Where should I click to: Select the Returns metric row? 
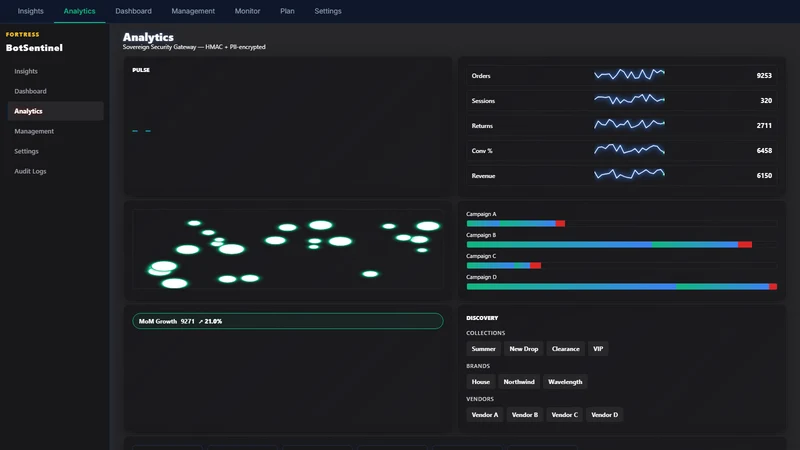621,126
